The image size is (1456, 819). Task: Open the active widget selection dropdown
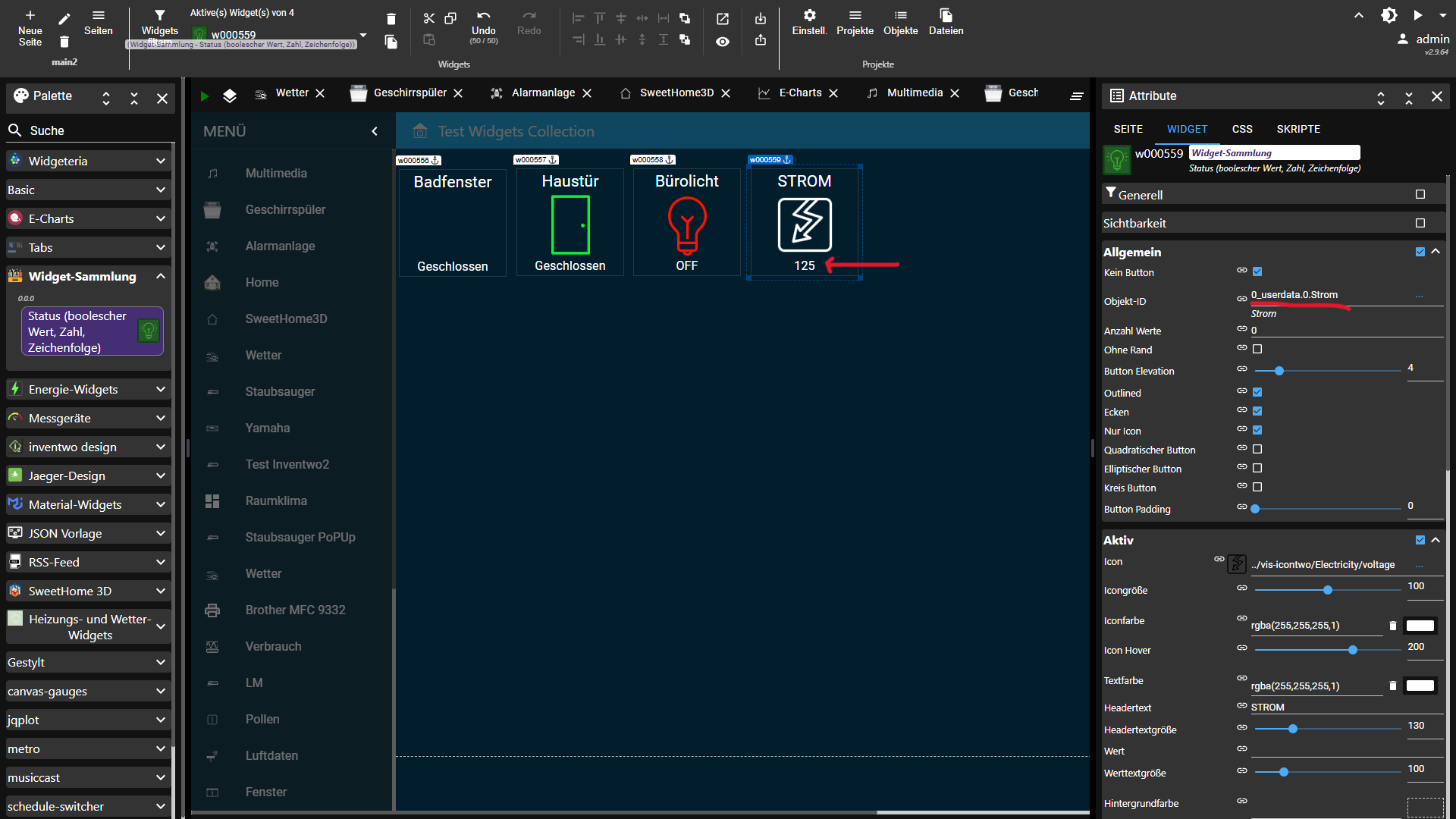click(363, 35)
